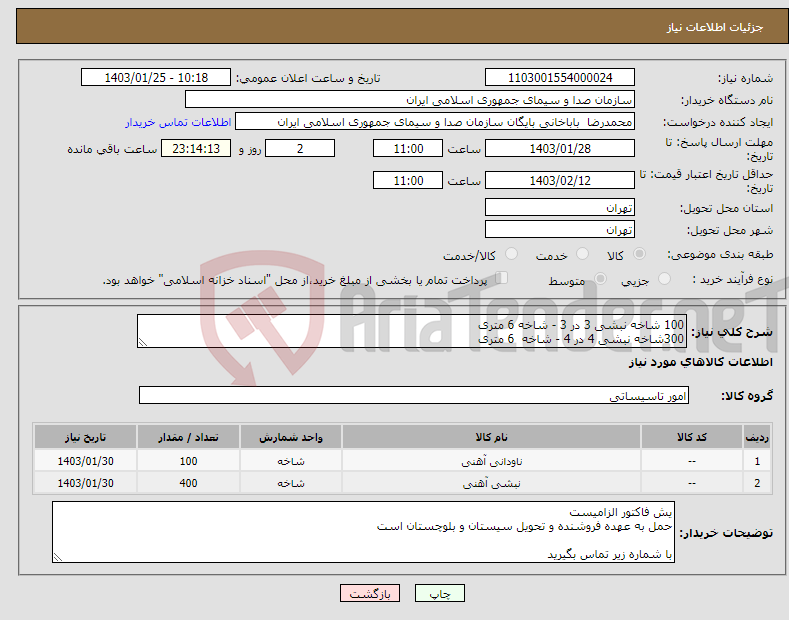
Task: Click the goods group field امور تاسیساتی
Action: click(414, 396)
